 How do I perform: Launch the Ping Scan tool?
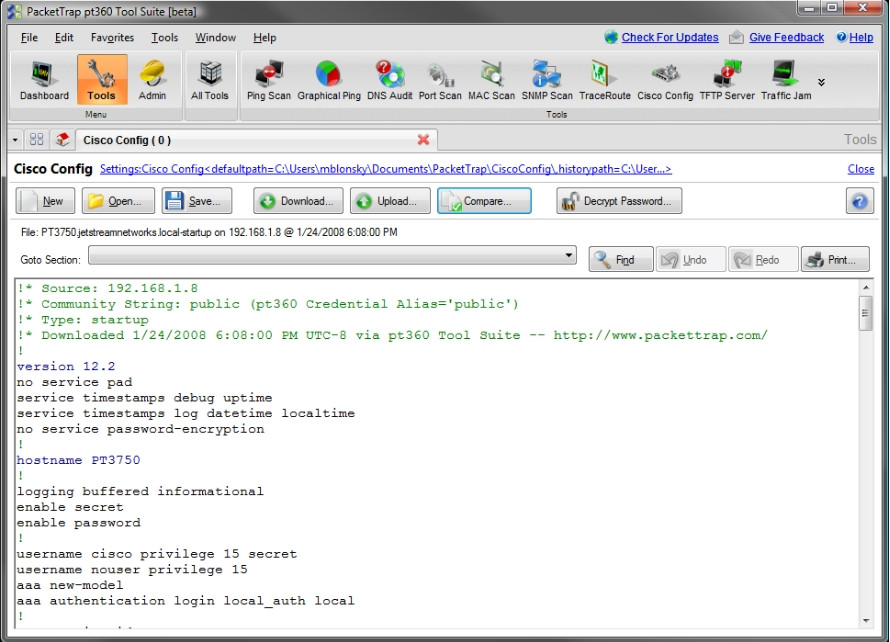coord(268,80)
